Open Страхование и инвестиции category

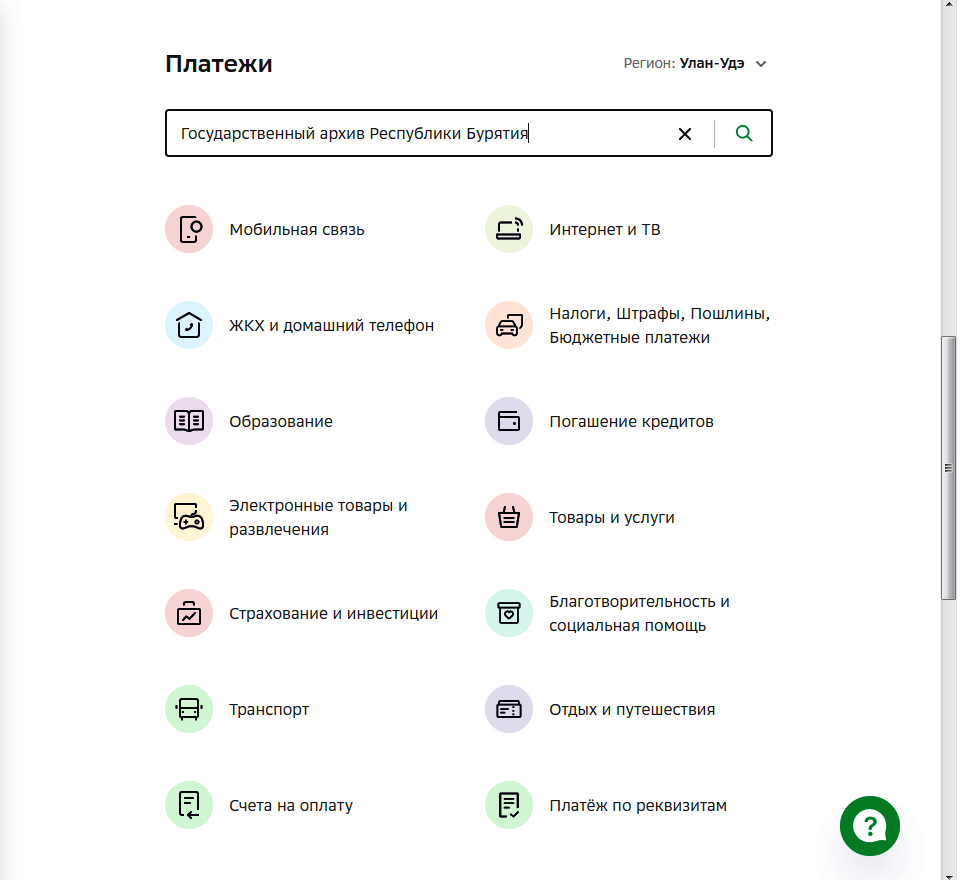tap(333, 614)
